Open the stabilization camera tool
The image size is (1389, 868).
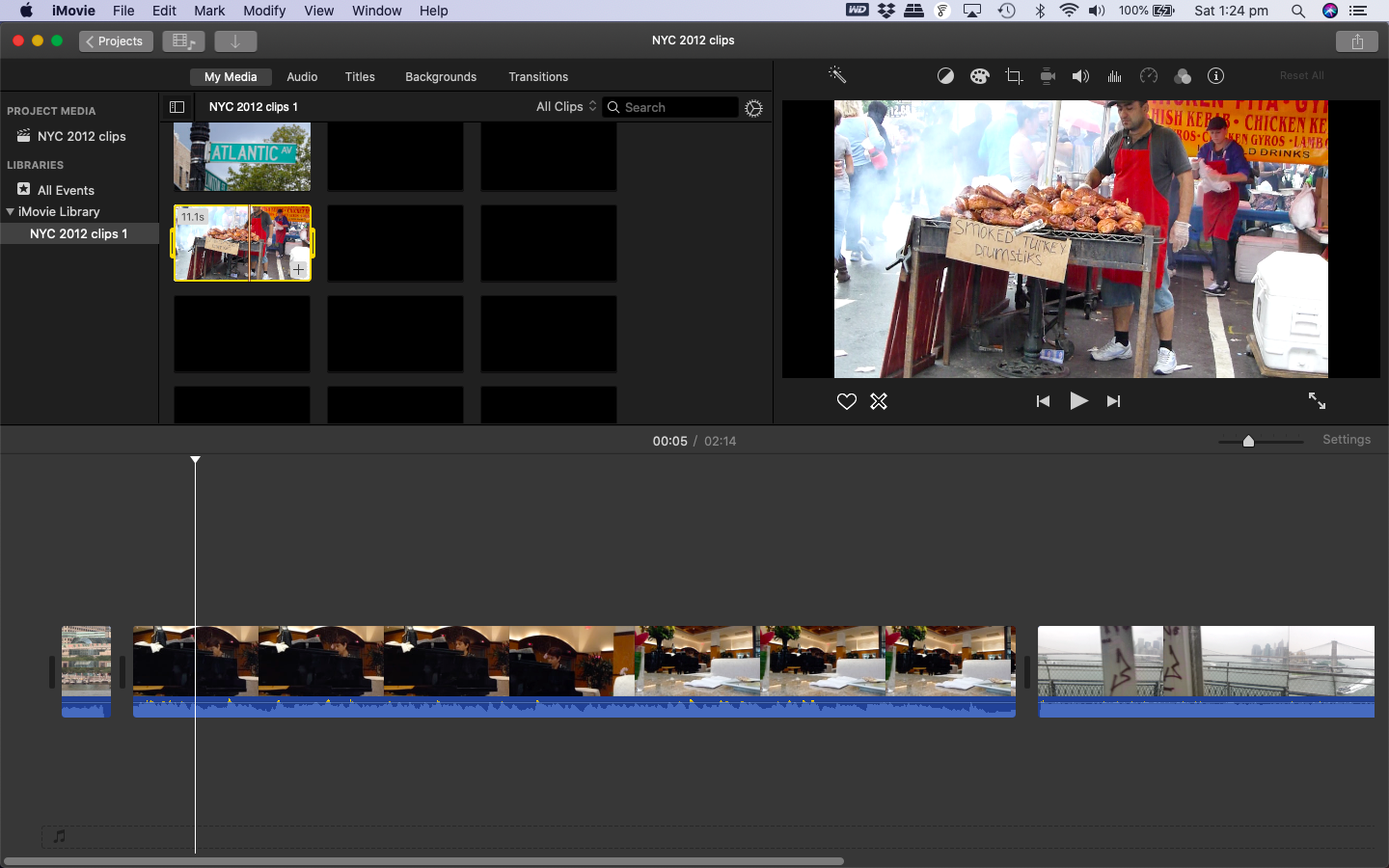(x=1047, y=76)
